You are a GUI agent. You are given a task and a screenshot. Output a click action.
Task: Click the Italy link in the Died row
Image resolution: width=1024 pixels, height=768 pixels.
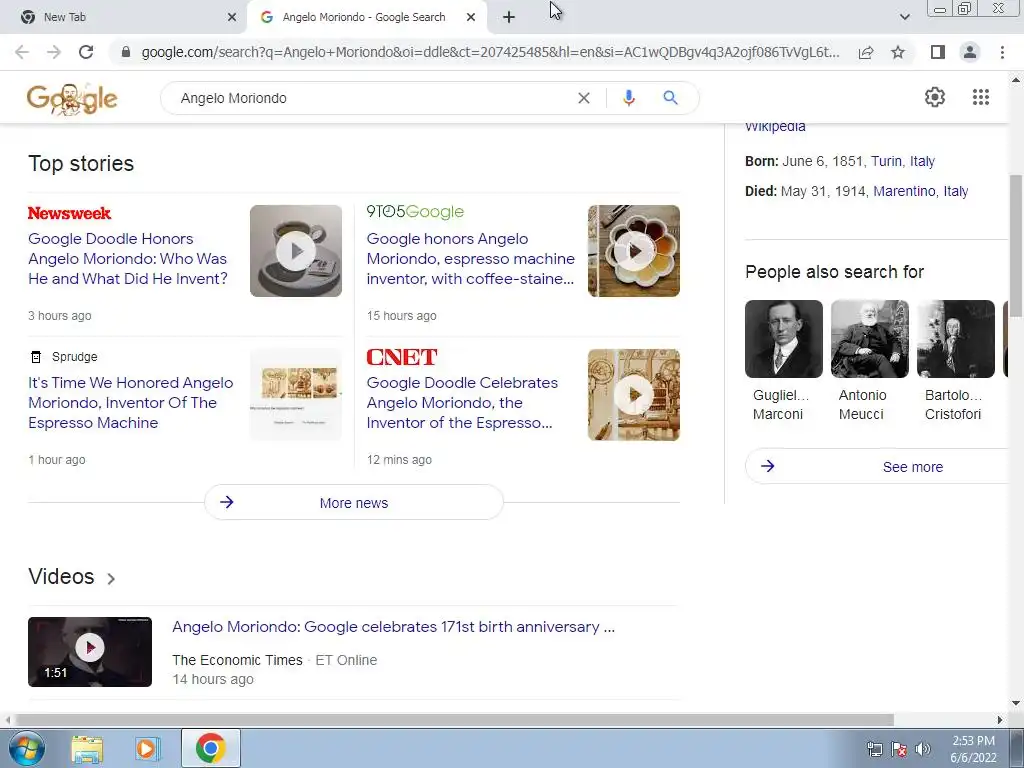(x=955, y=191)
